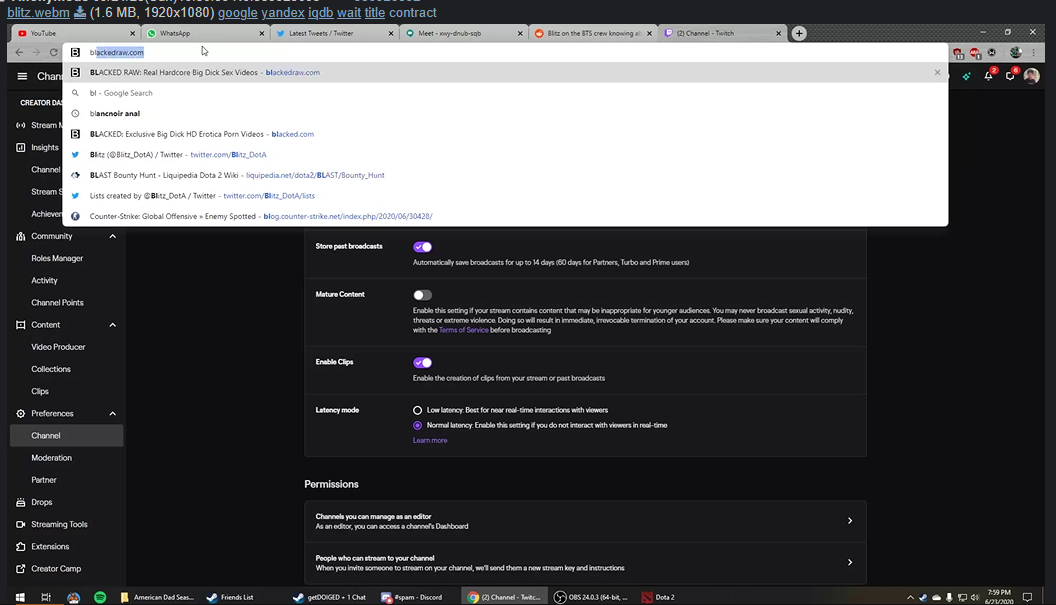
Task: Collapse the Preferences sidebar section
Action: coord(112,414)
